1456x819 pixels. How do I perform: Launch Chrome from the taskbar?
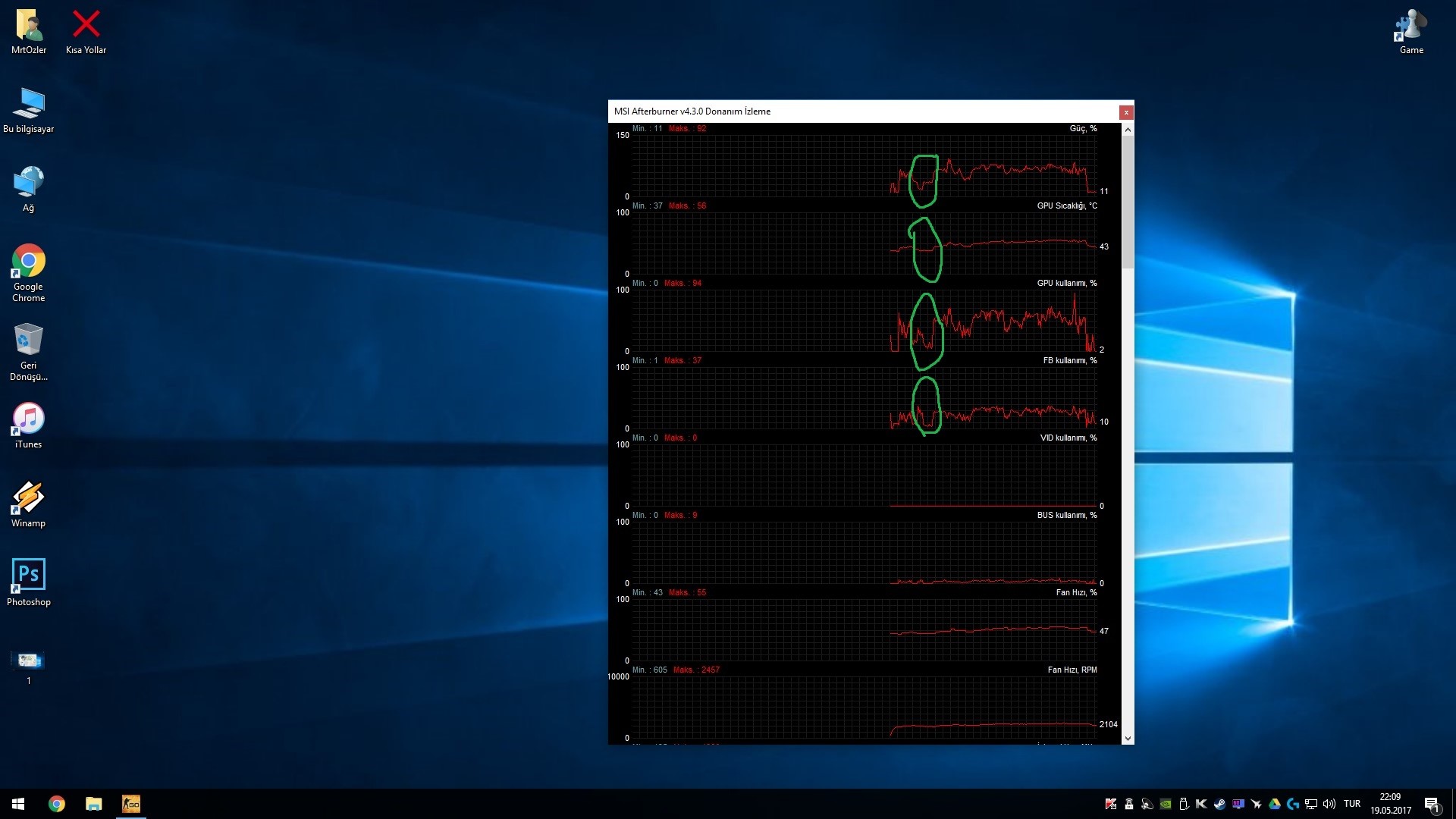(x=57, y=804)
